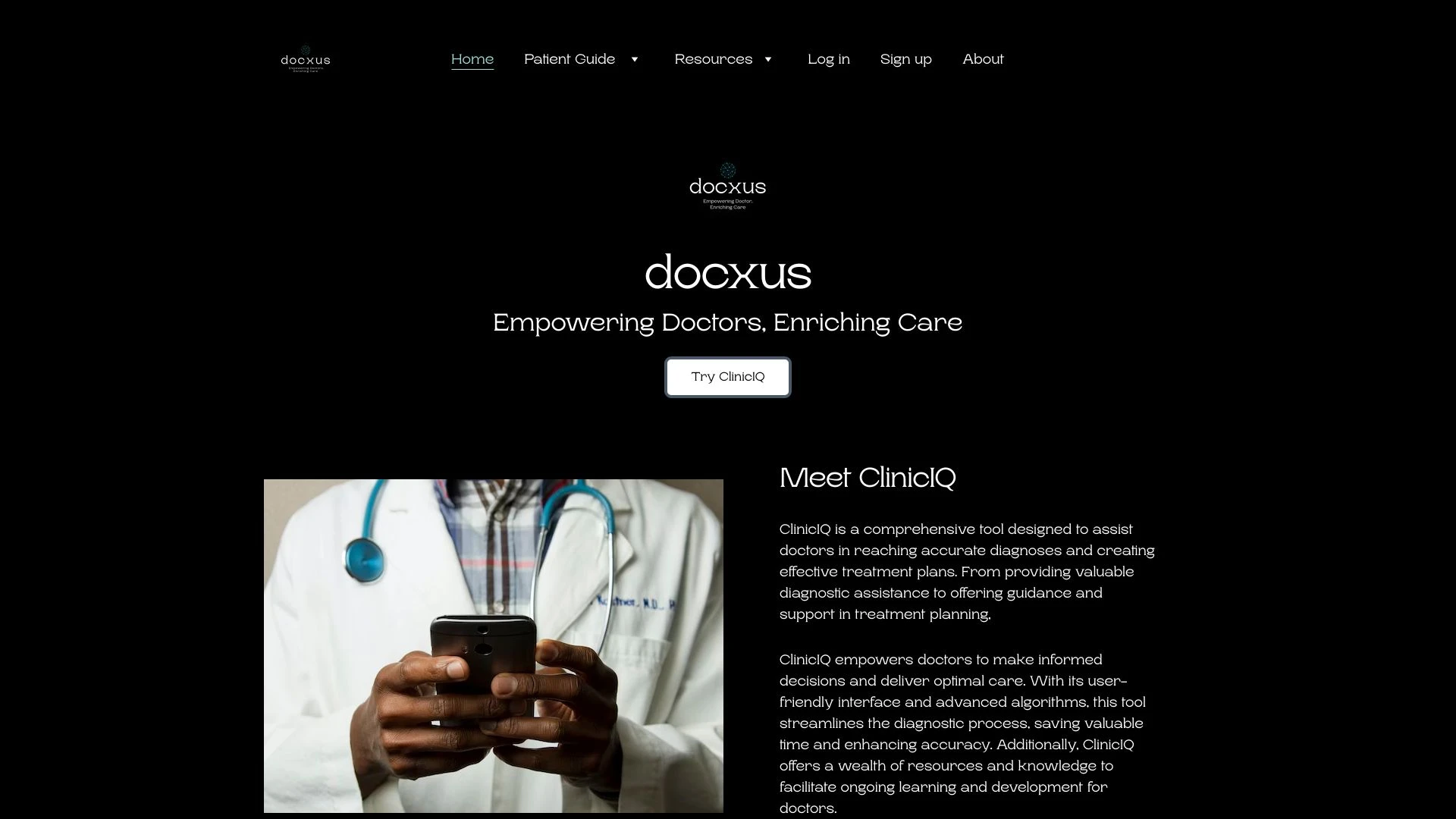Click the decorative flower icon above docxus text

727,168
